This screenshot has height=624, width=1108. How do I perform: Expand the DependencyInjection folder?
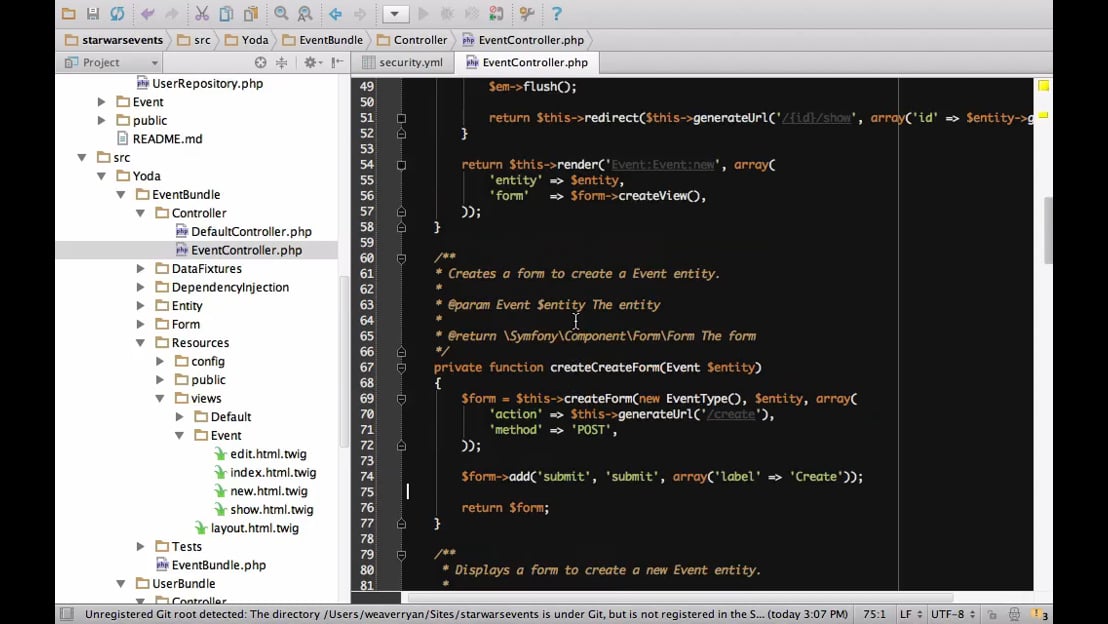140,287
